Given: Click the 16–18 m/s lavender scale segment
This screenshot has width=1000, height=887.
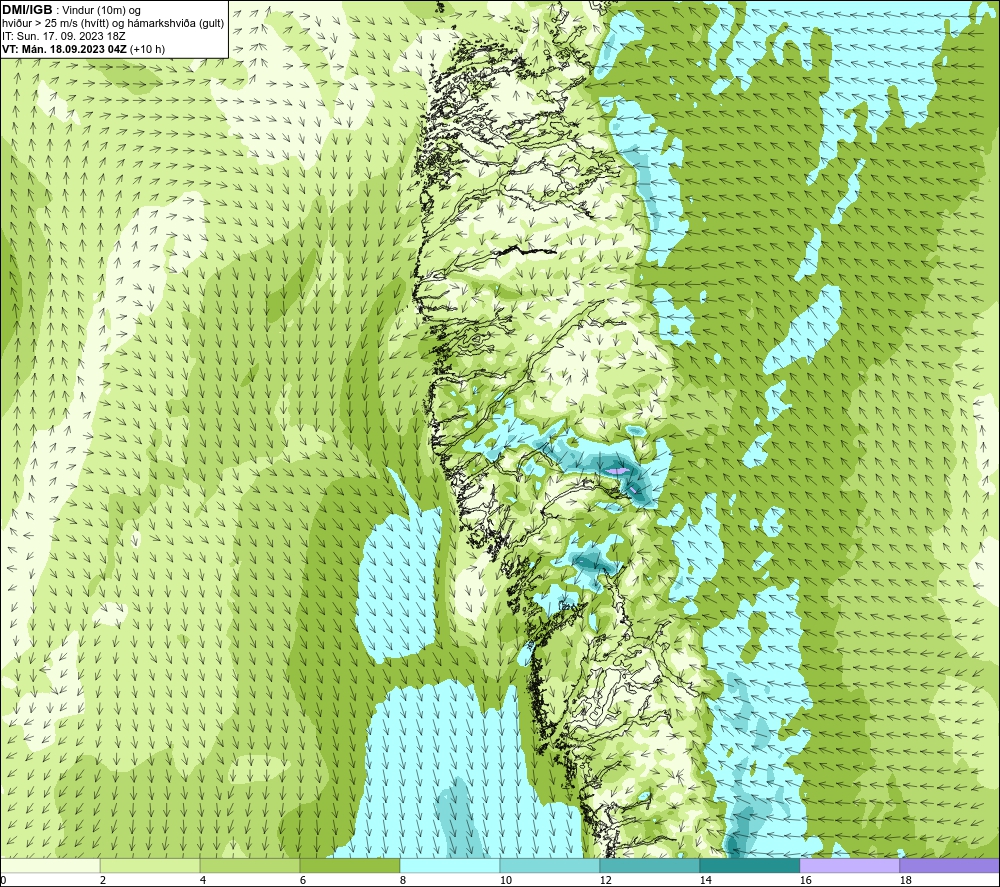Looking at the screenshot, I should click(849, 866).
